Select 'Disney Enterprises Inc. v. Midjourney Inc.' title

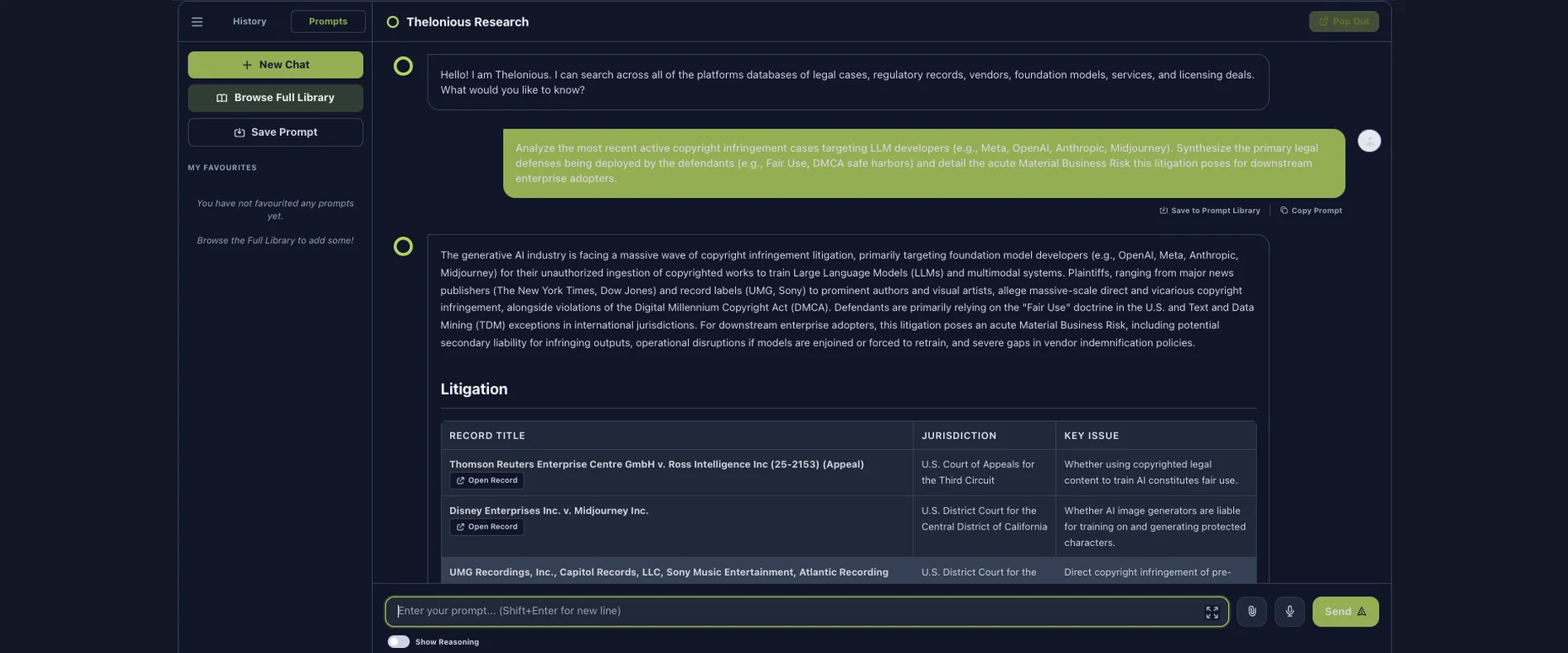(x=549, y=510)
